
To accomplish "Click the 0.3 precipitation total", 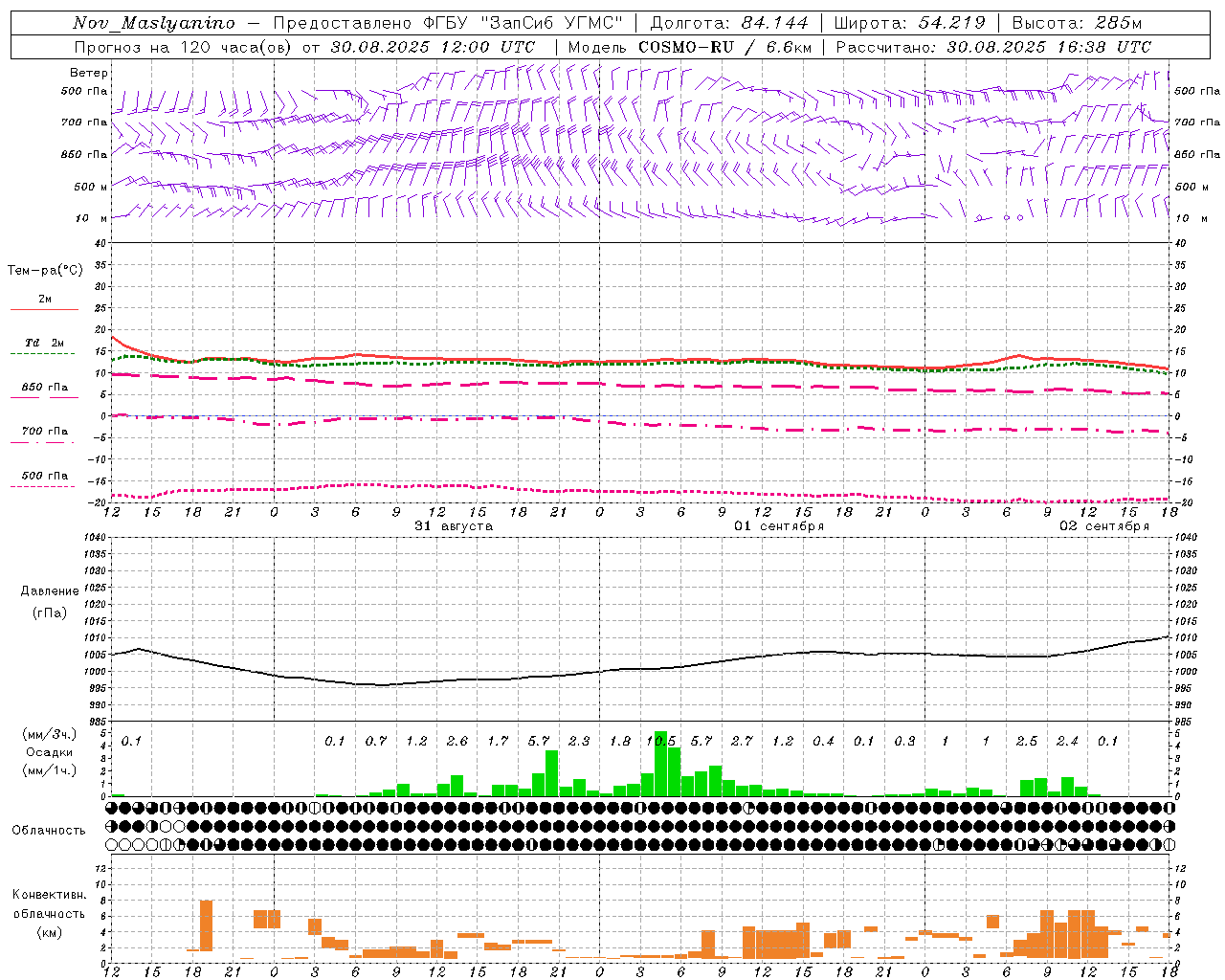I will coord(904,742).
